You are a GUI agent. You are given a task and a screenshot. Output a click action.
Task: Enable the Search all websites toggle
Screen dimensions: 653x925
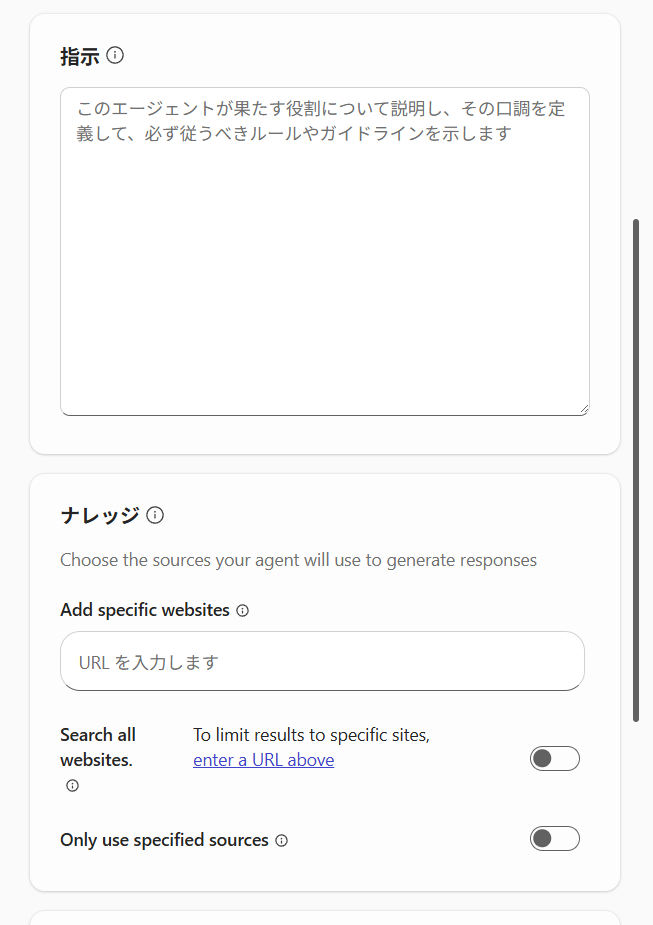point(554,759)
